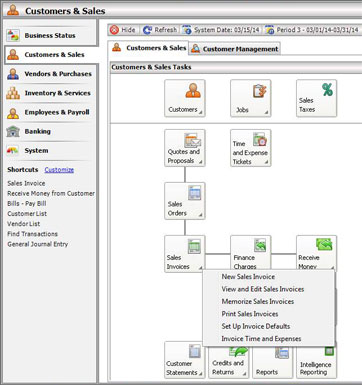Open the Sales Orders task
The height and width of the screenshot is (385, 362).
185,201
